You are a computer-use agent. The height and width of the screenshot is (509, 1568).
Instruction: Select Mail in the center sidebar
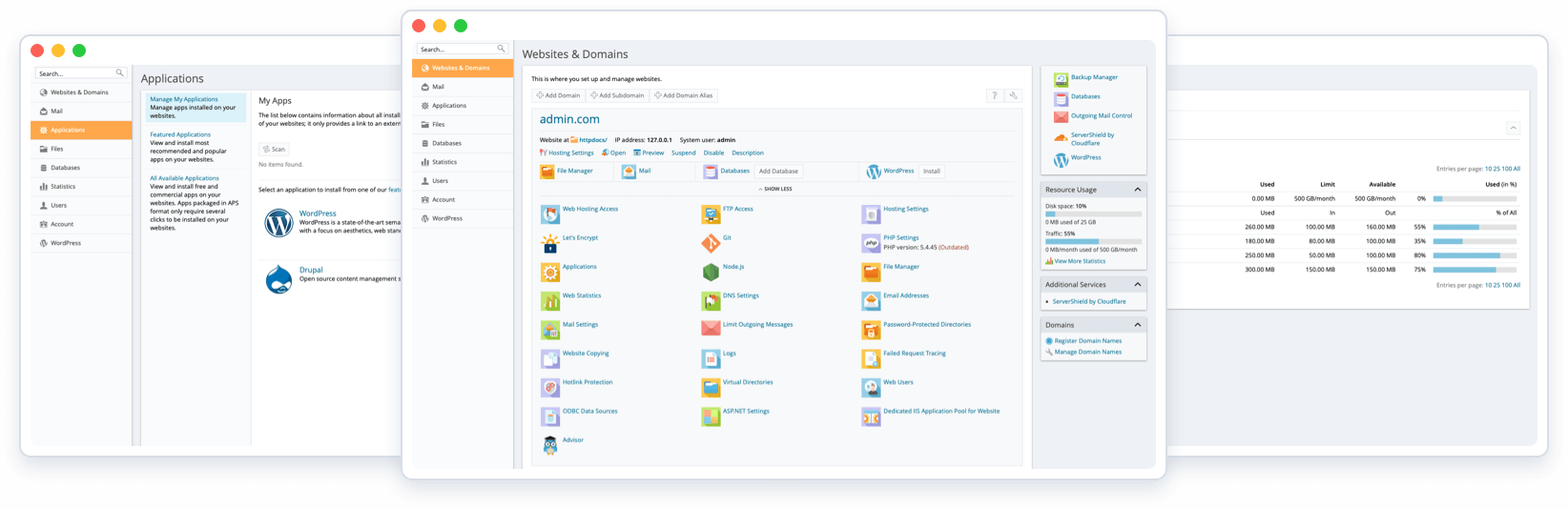click(438, 87)
